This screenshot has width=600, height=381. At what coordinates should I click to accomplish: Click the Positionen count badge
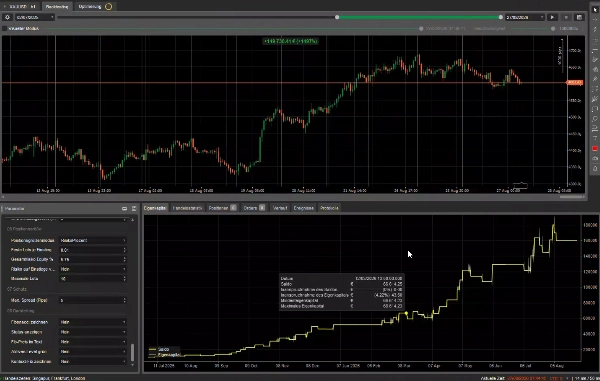(233, 208)
